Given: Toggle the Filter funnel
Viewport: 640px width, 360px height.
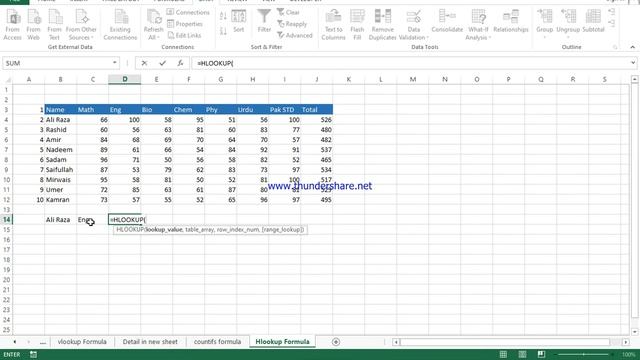Looking at the screenshot, I should click(x=264, y=21).
